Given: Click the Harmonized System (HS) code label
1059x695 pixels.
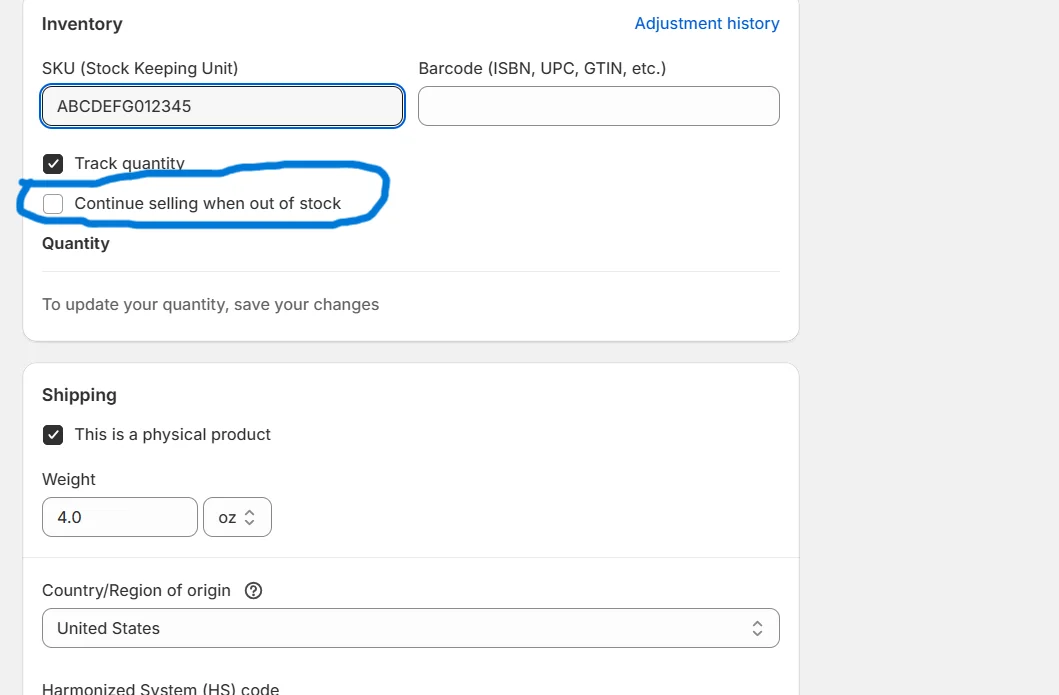Looking at the screenshot, I should pos(160,688).
